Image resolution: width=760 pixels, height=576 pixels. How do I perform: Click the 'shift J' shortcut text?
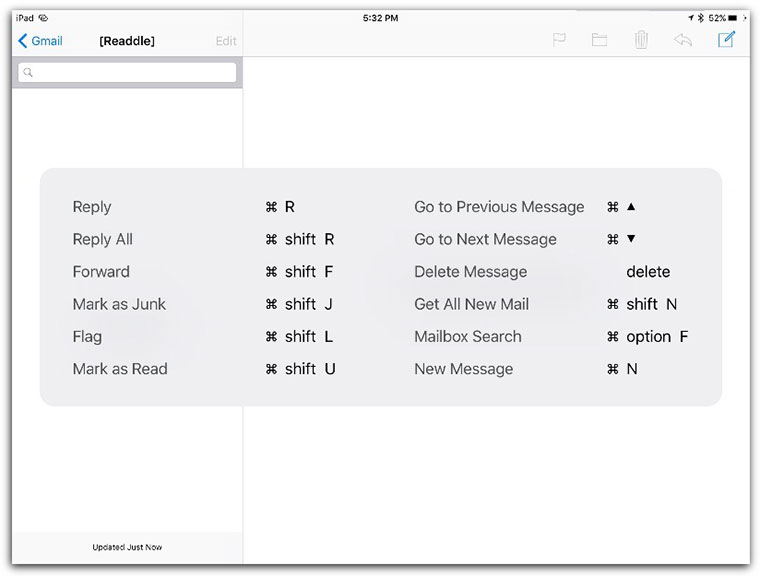pyautogui.click(x=309, y=304)
